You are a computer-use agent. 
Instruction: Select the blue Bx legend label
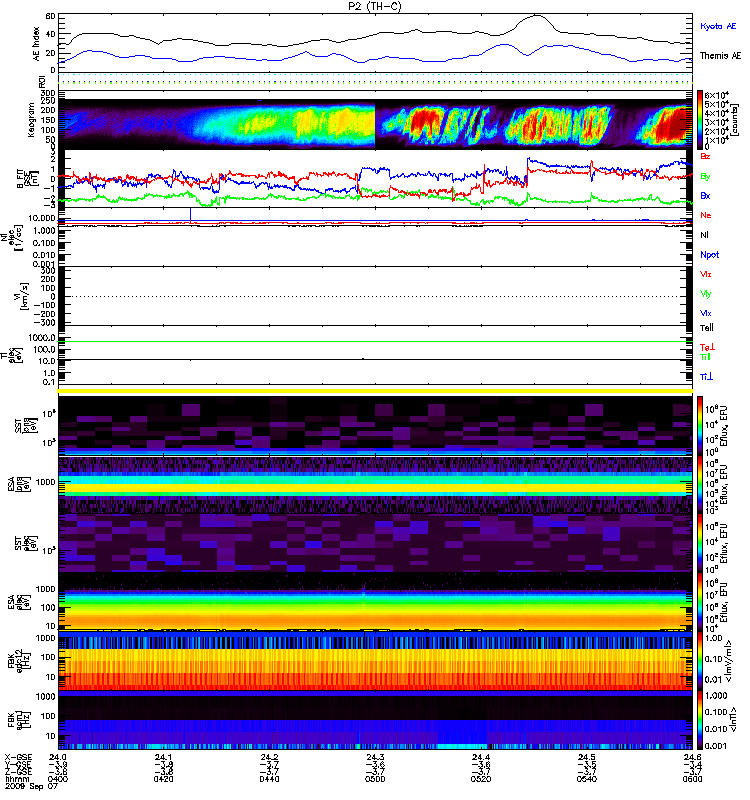tap(705, 195)
